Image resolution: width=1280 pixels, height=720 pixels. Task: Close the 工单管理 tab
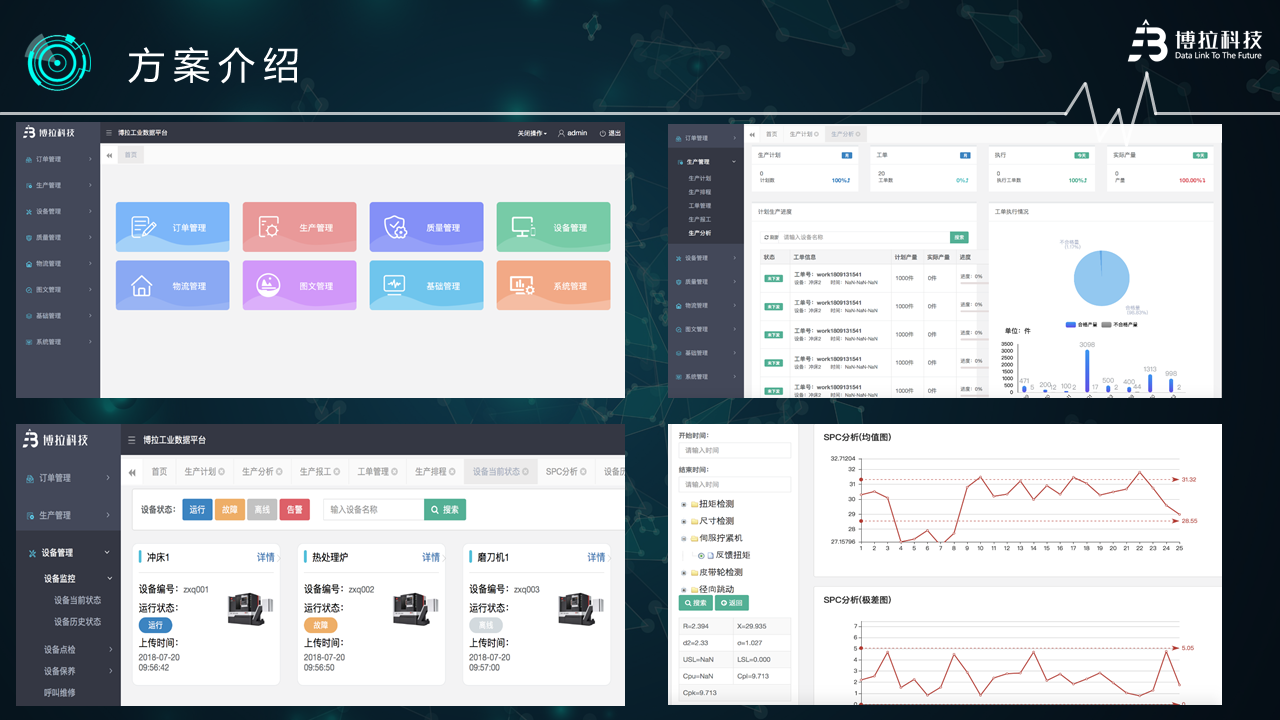pos(396,472)
